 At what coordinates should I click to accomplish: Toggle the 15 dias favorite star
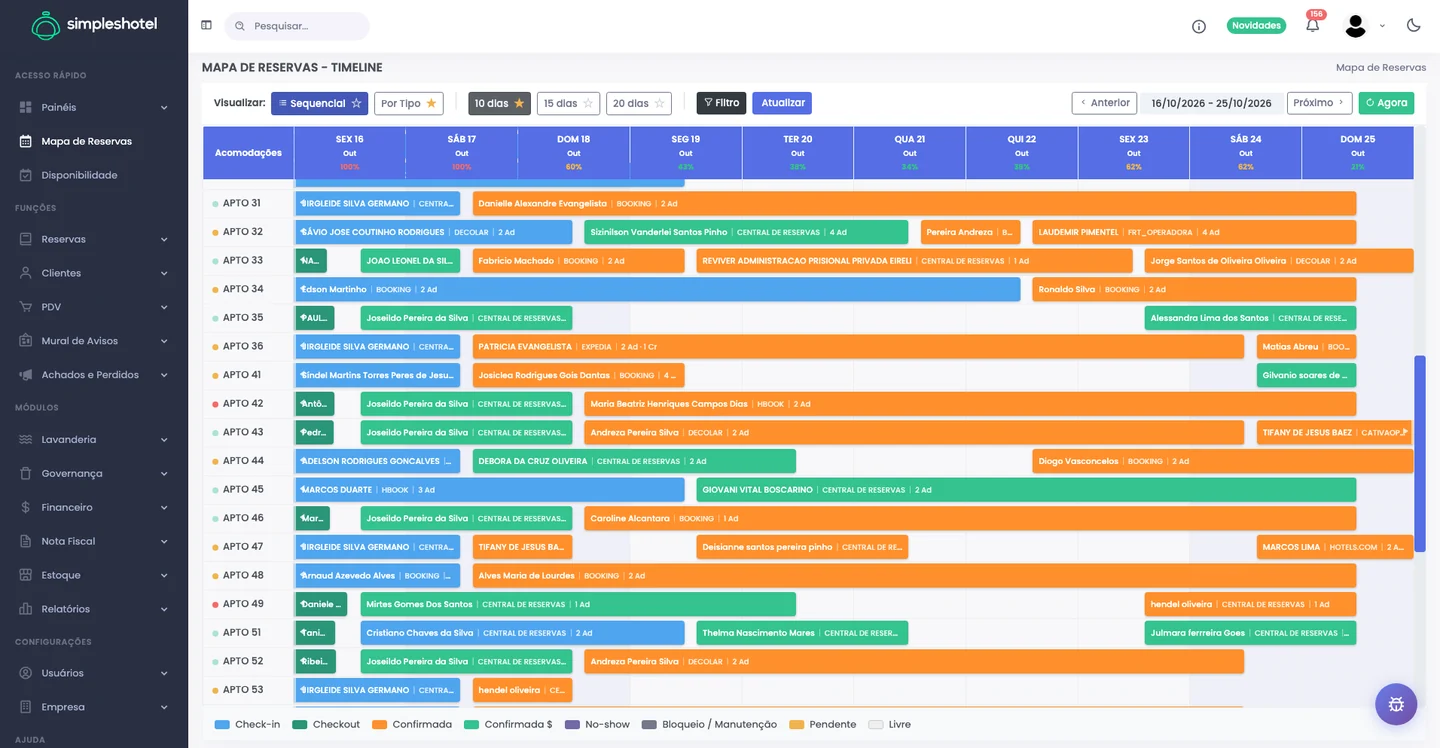pyautogui.click(x=587, y=103)
